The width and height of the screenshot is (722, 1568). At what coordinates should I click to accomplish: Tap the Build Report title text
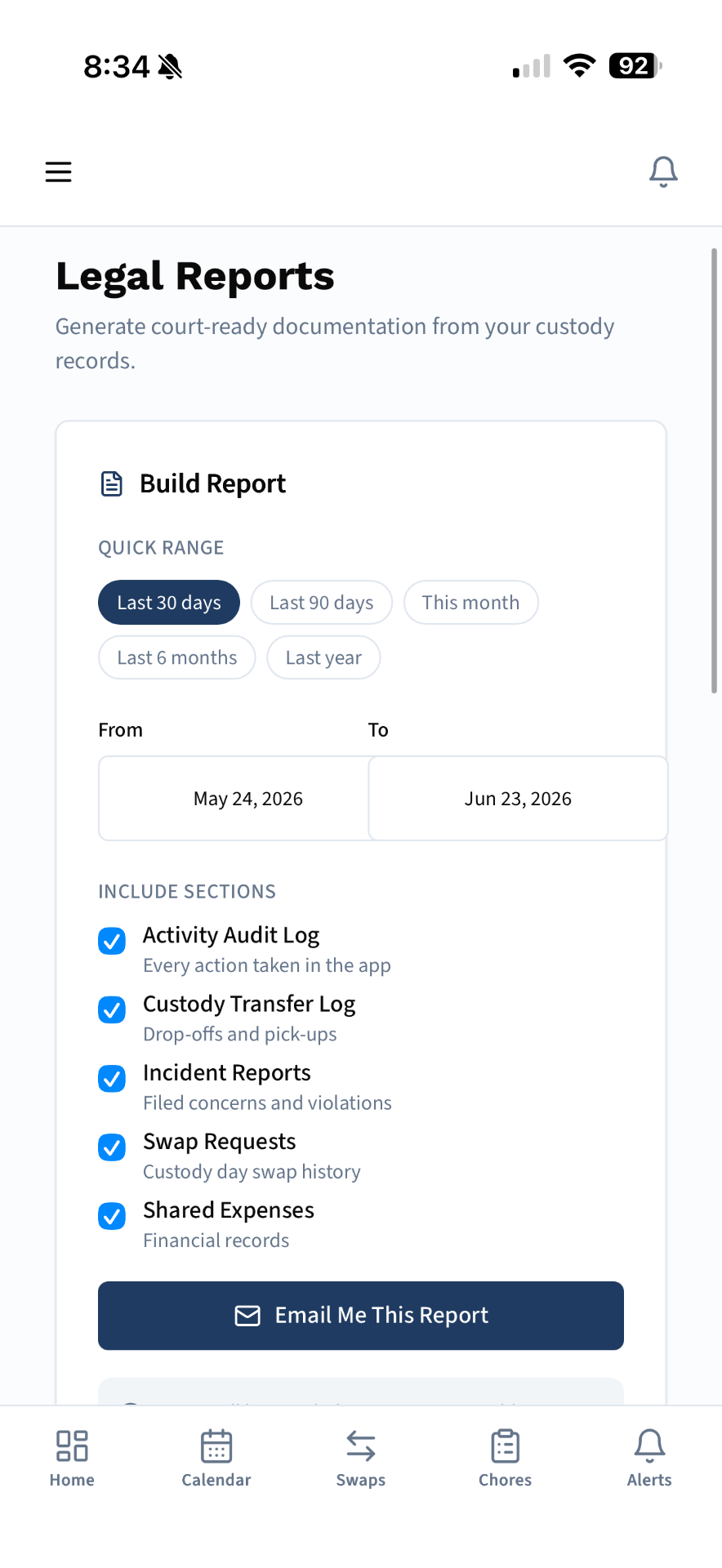213,483
